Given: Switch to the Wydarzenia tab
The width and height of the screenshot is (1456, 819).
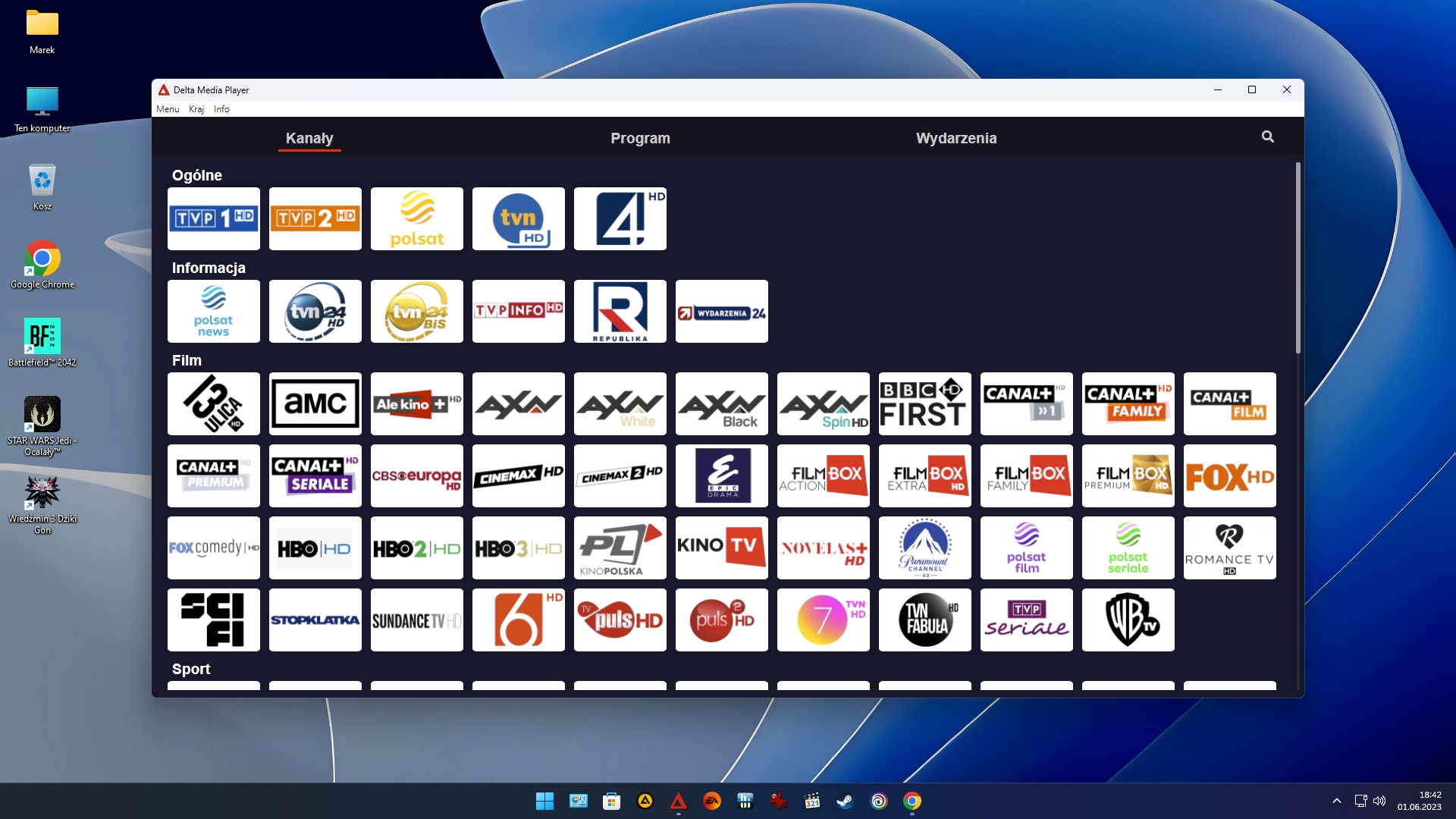Looking at the screenshot, I should click(956, 138).
